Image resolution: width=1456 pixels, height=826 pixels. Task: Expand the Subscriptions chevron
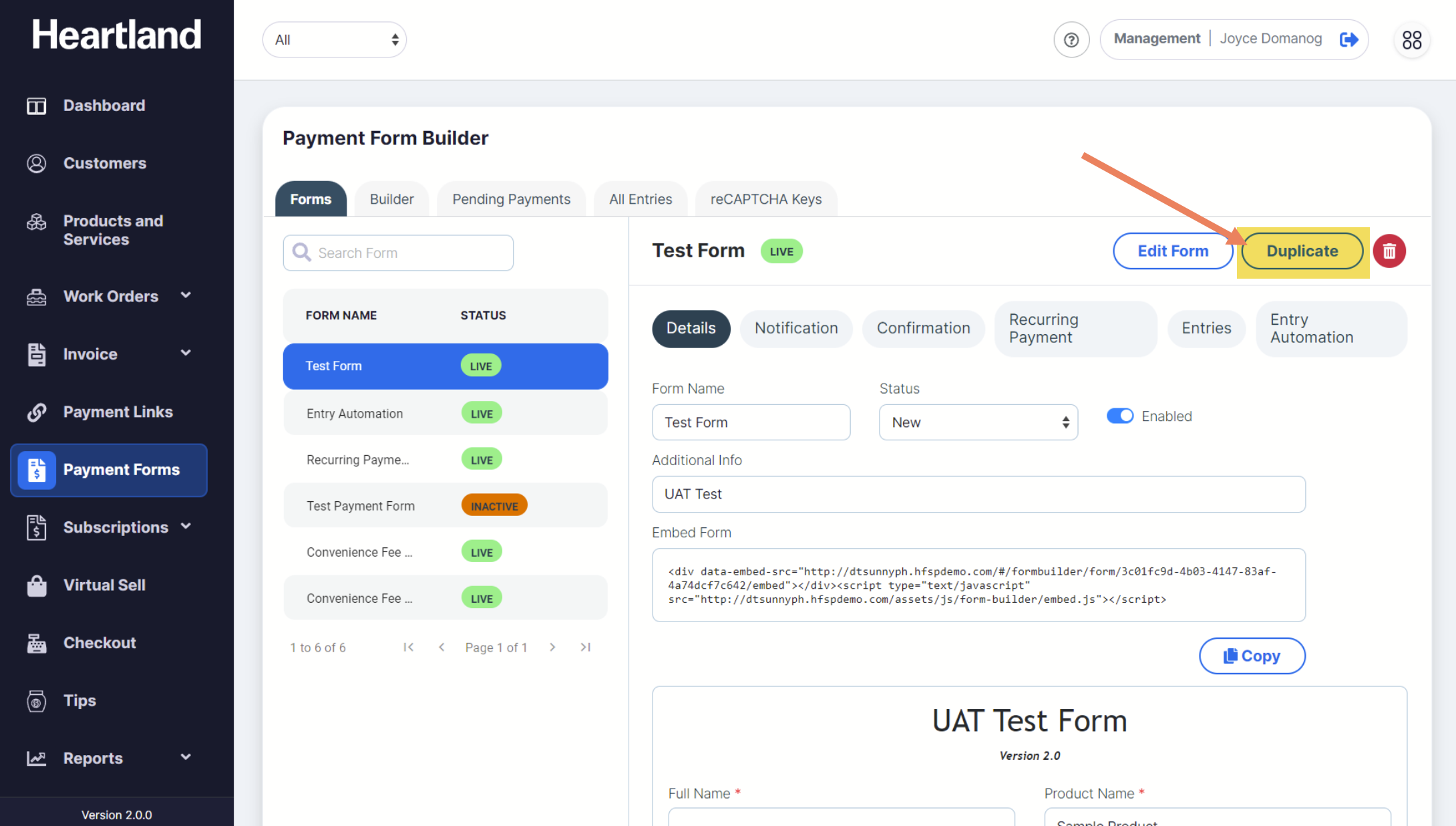[x=186, y=527]
